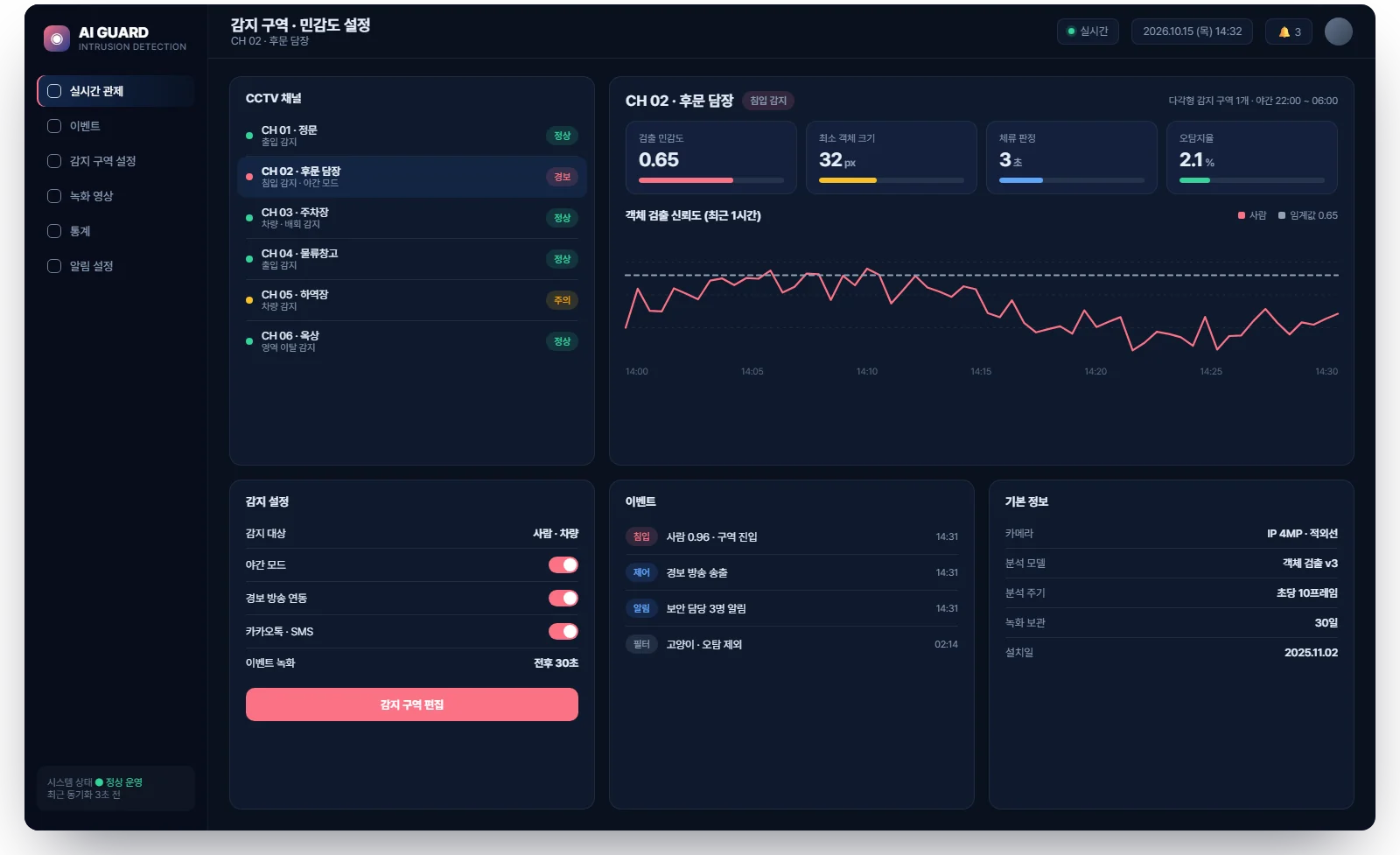Adjust the 체류 판정 3초 slider bar
The image size is (1400, 855).
click(x=1072, y=180)
